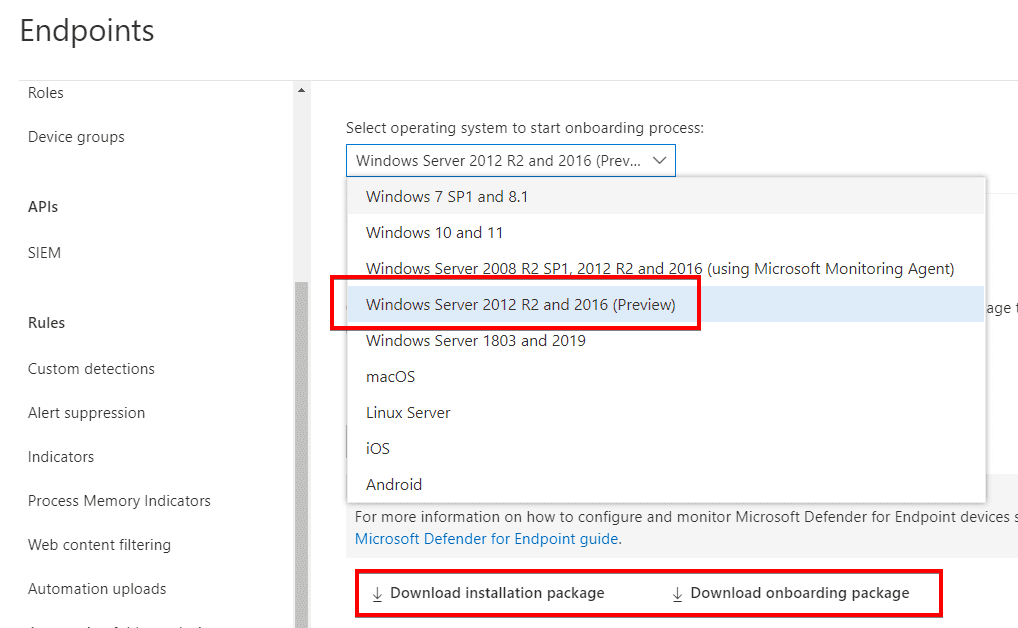
Task: Open Roles in the sidebar
Action: point(45,93)
